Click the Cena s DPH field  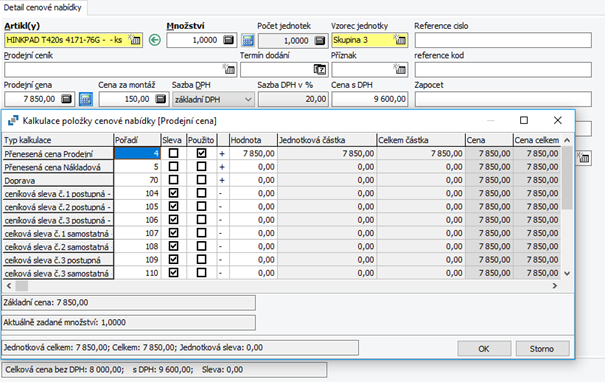point(370,99)
